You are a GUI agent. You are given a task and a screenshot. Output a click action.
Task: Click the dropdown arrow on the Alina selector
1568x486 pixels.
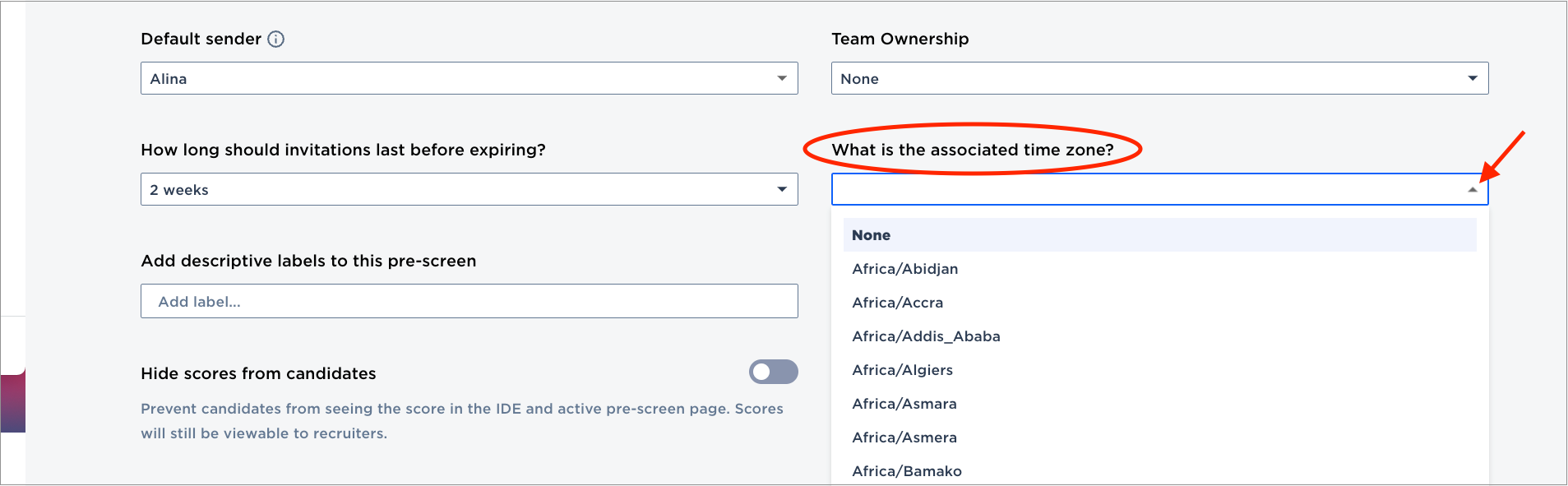coord(781,78)
